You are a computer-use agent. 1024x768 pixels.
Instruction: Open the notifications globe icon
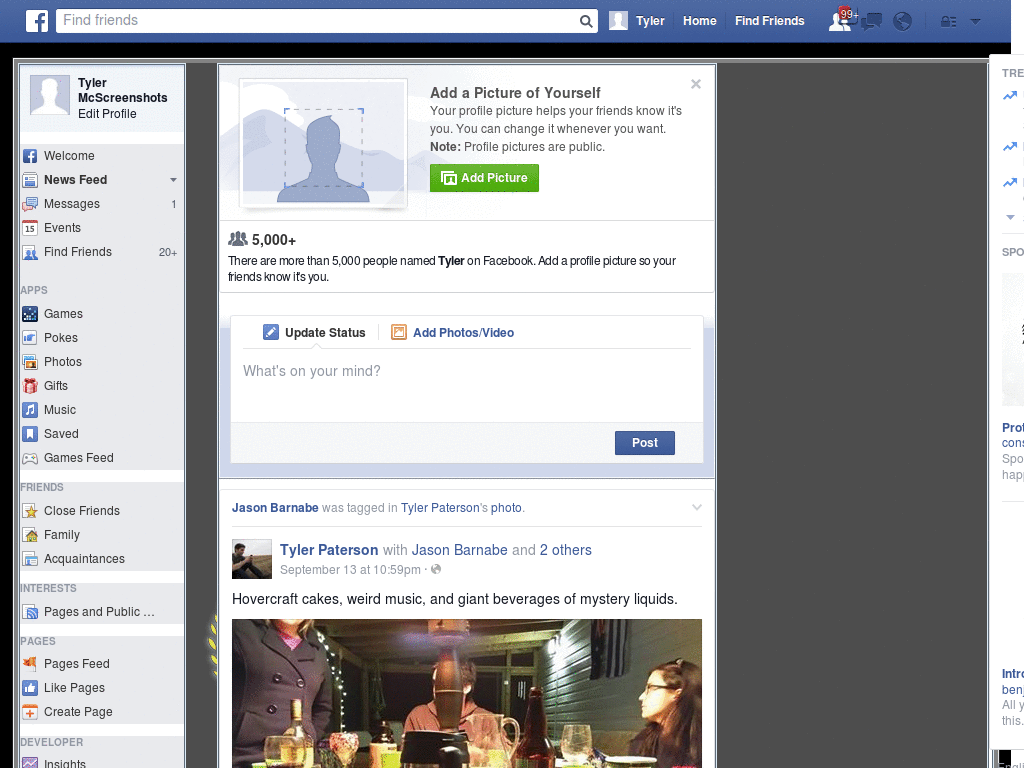903,22
